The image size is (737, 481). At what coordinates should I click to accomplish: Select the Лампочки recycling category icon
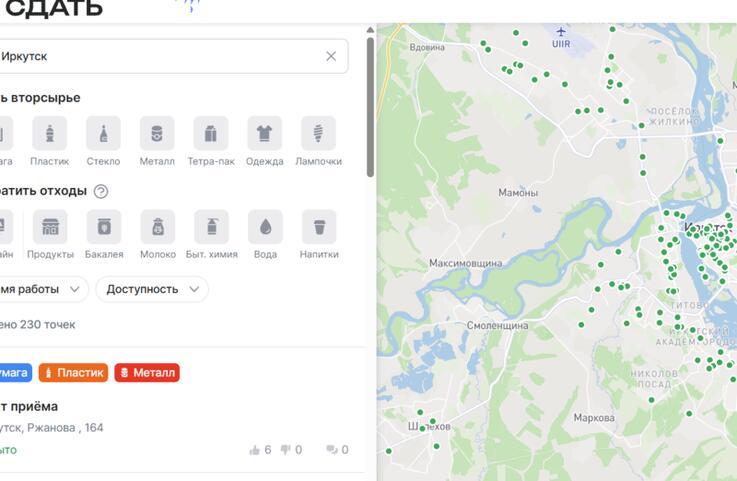coord(319,134)
